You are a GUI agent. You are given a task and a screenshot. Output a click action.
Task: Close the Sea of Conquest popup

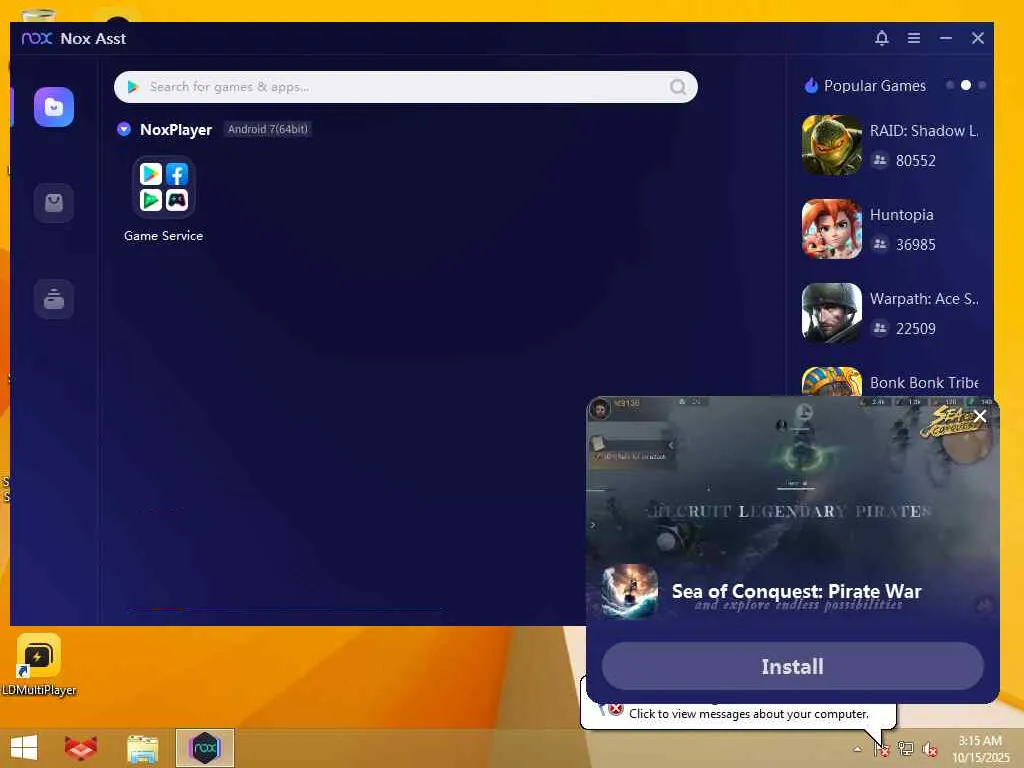[980, 416]
